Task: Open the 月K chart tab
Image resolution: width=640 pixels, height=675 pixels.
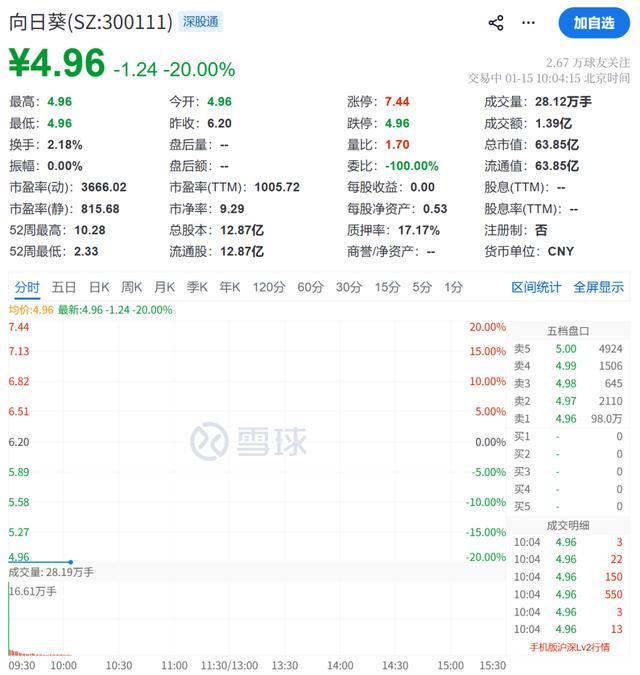Action: pyautogui.click(x=164, y=287)
